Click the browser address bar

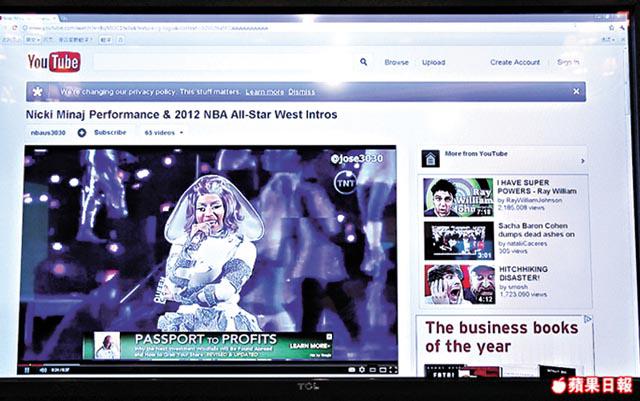point(312,28)
